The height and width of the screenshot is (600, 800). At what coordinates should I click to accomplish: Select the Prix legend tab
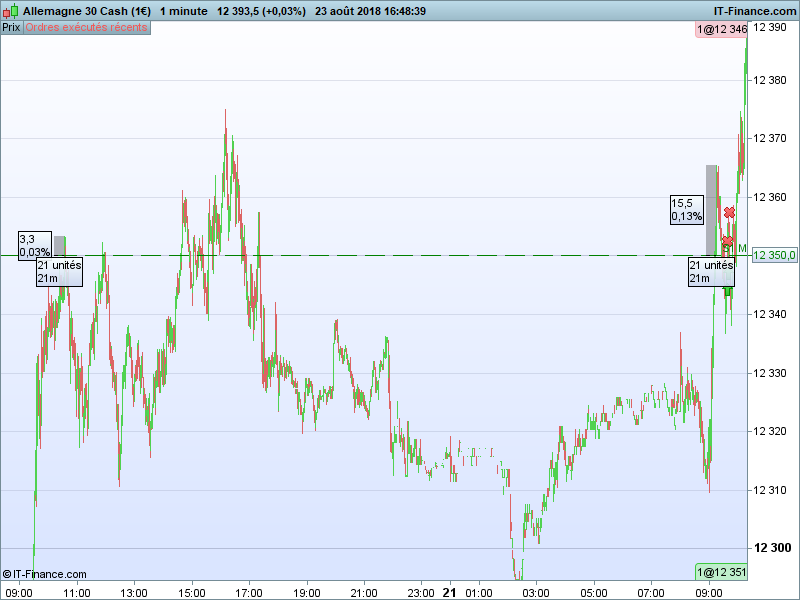click(11, 28)
